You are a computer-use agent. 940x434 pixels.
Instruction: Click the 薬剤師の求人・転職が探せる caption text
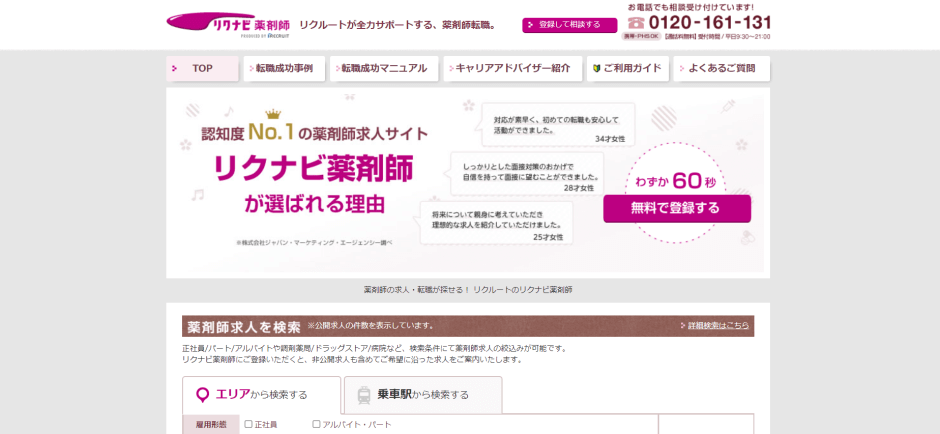click(468, 290)
